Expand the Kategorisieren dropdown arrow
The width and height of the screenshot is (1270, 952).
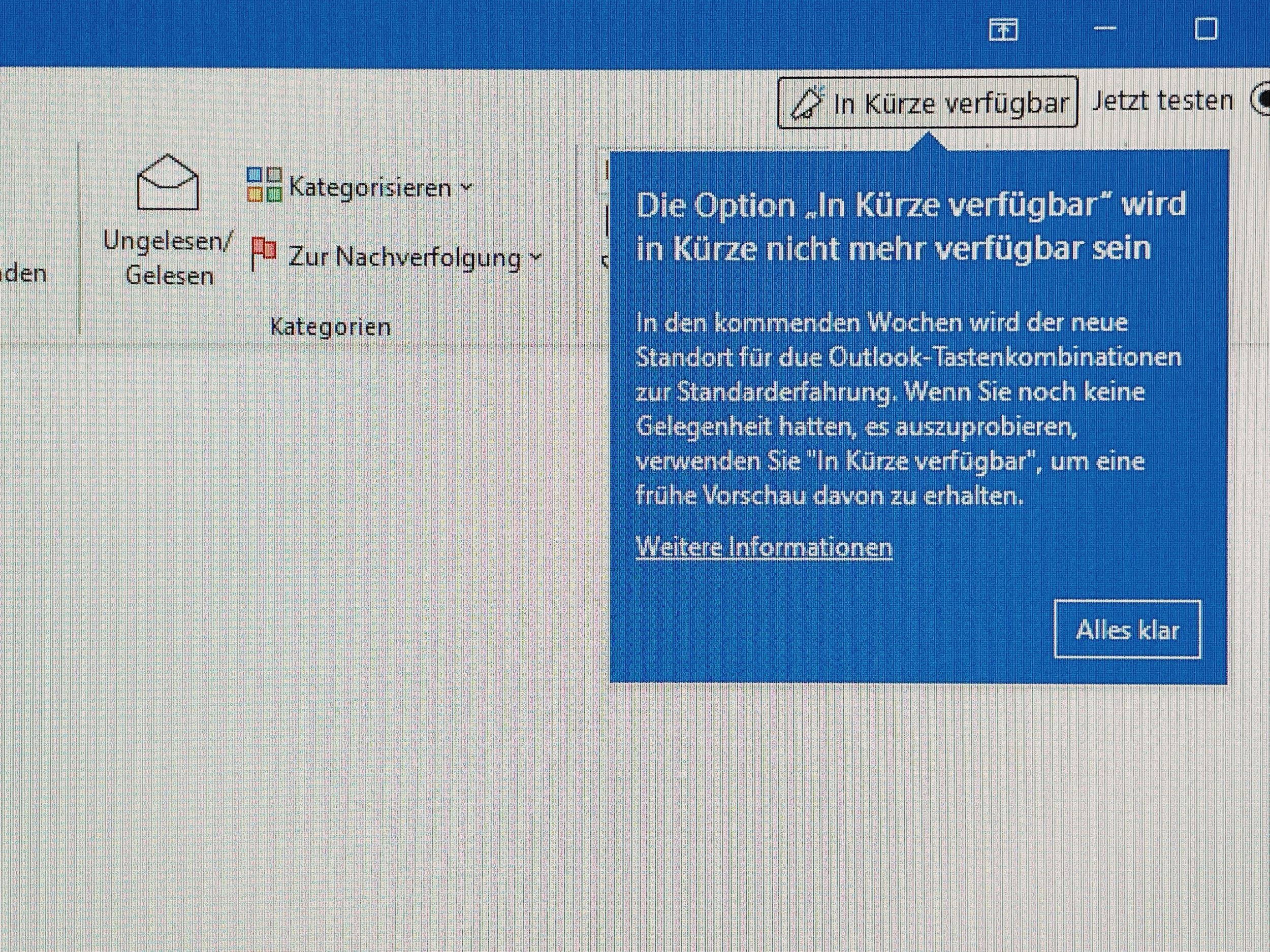466,187
